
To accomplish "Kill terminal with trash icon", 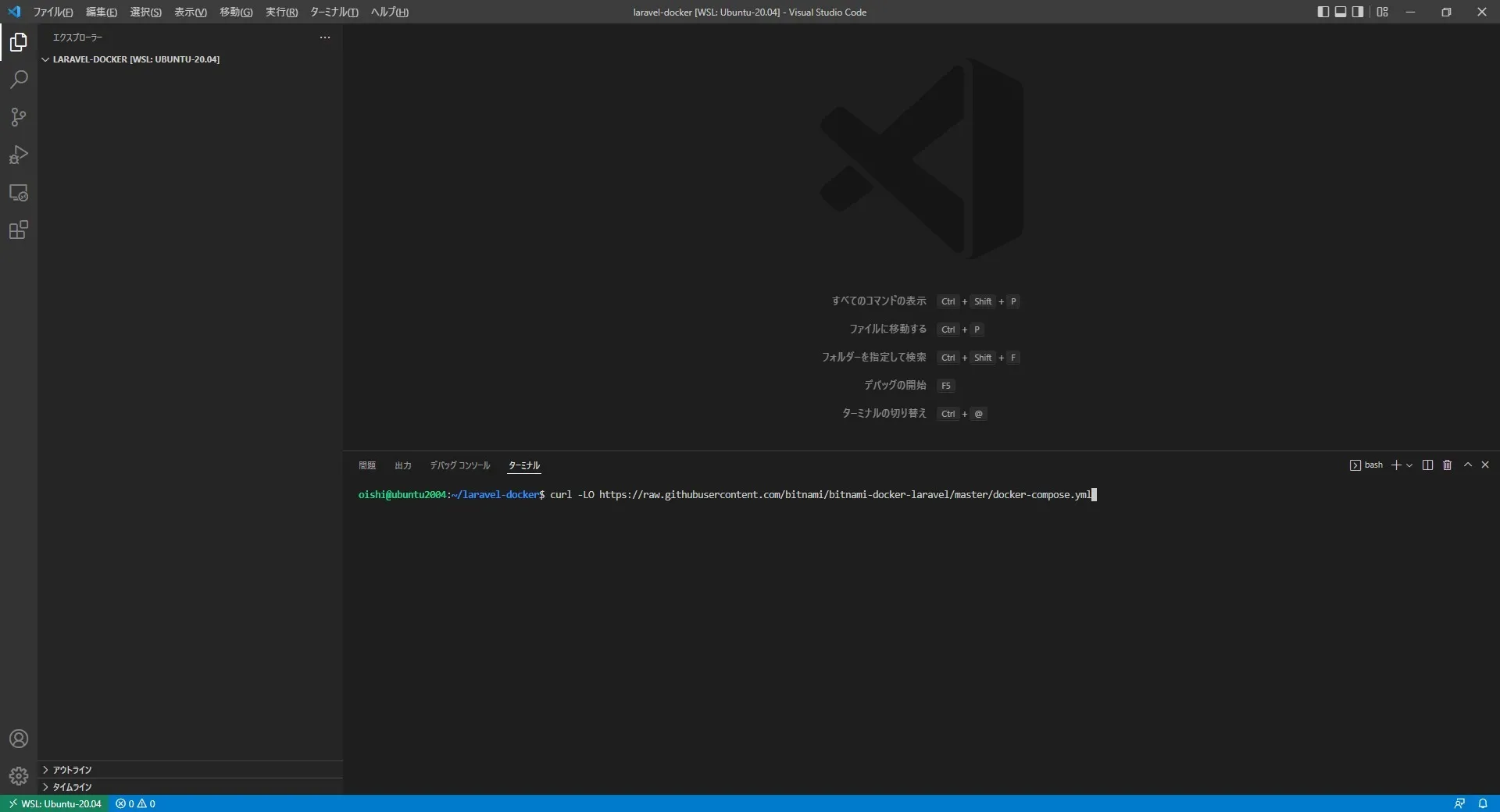I will [1447, 465].
